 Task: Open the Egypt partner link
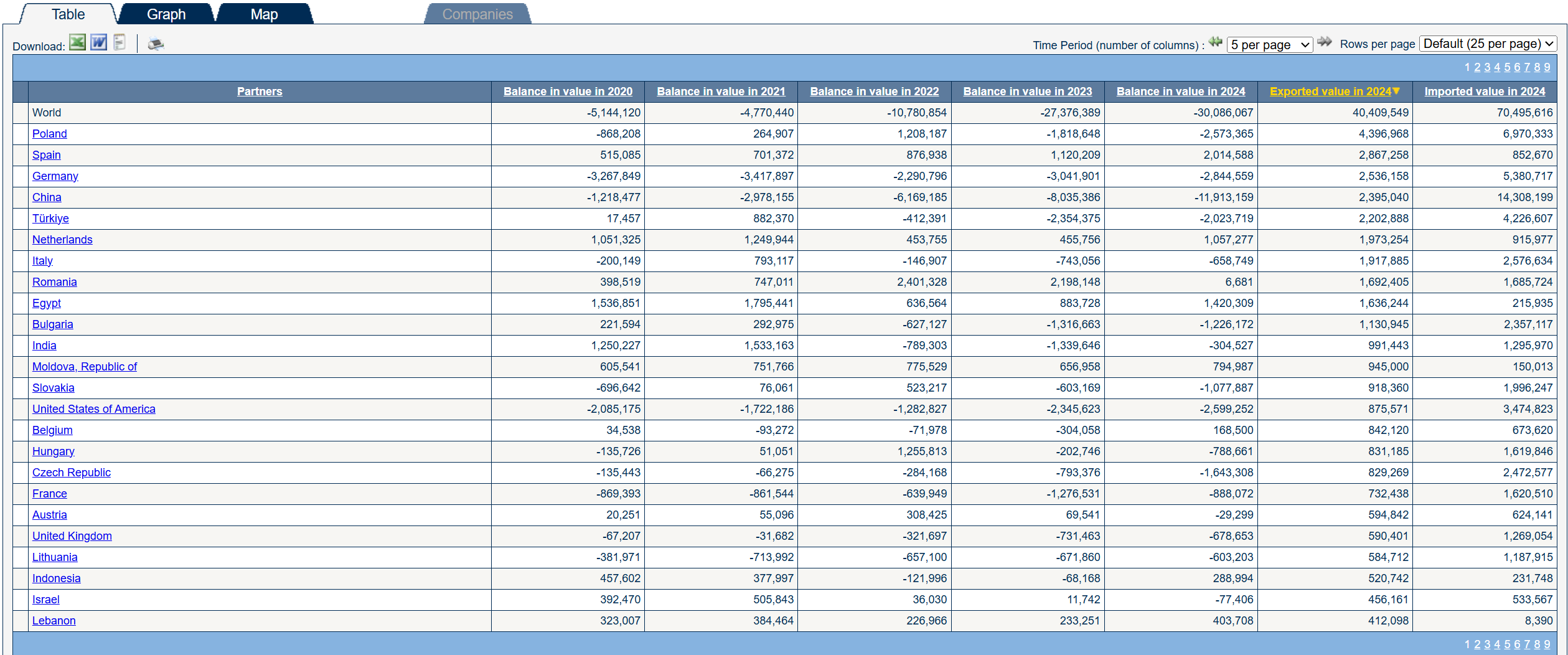coord(47,303)
